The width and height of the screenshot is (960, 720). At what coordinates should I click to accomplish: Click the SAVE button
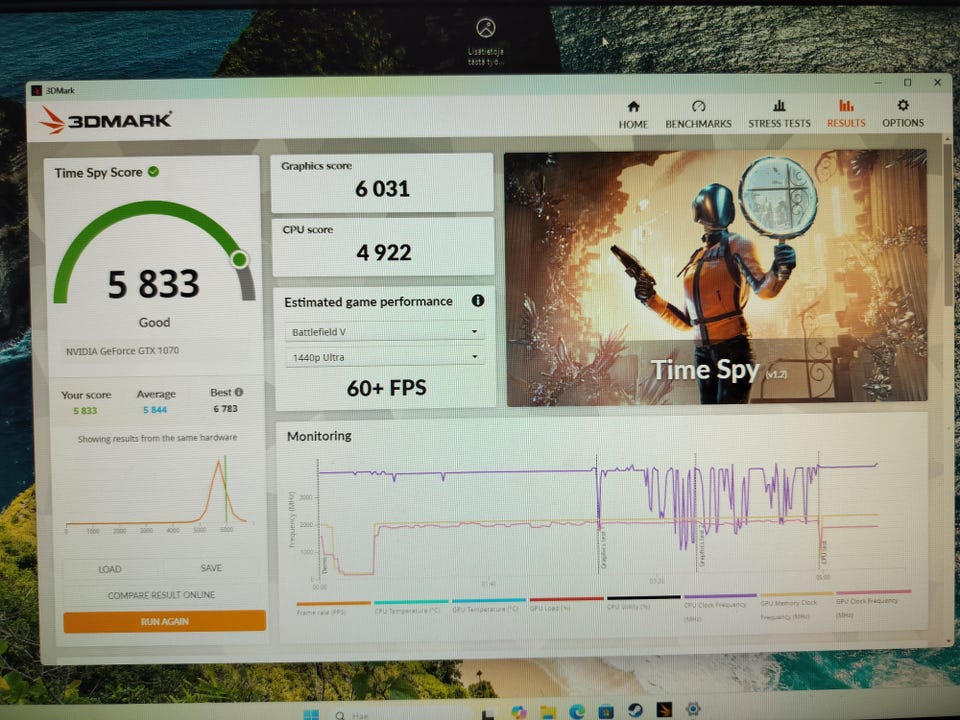click(211, 568)
